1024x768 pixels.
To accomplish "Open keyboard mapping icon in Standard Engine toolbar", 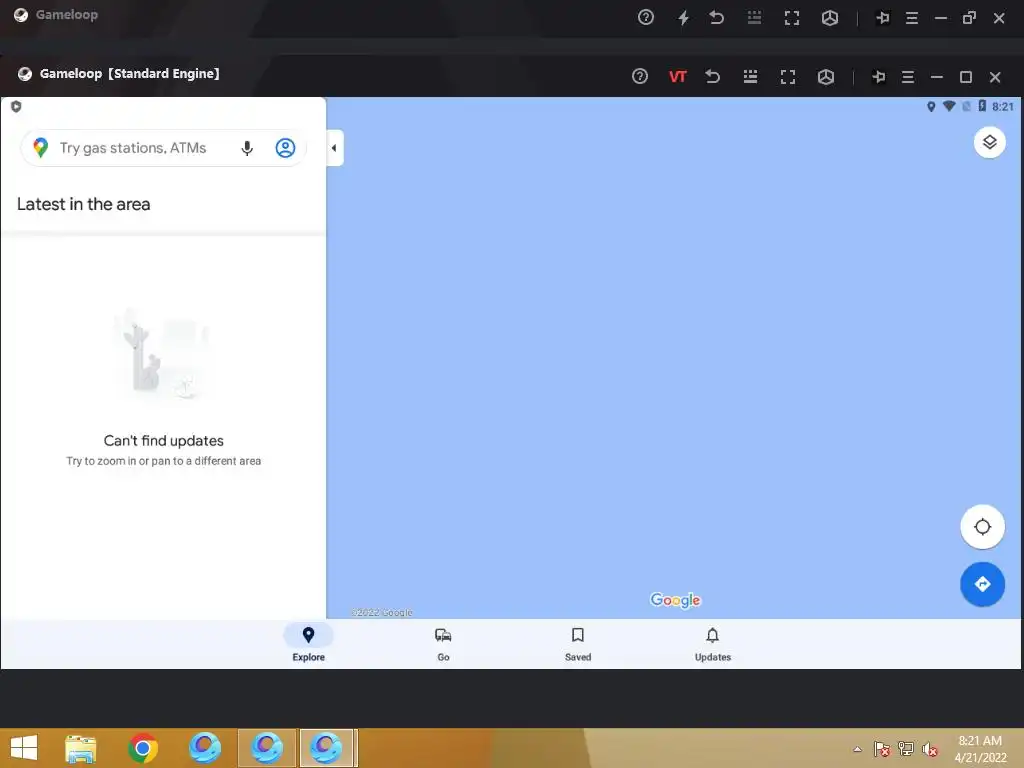I will (x=750, y=77).
